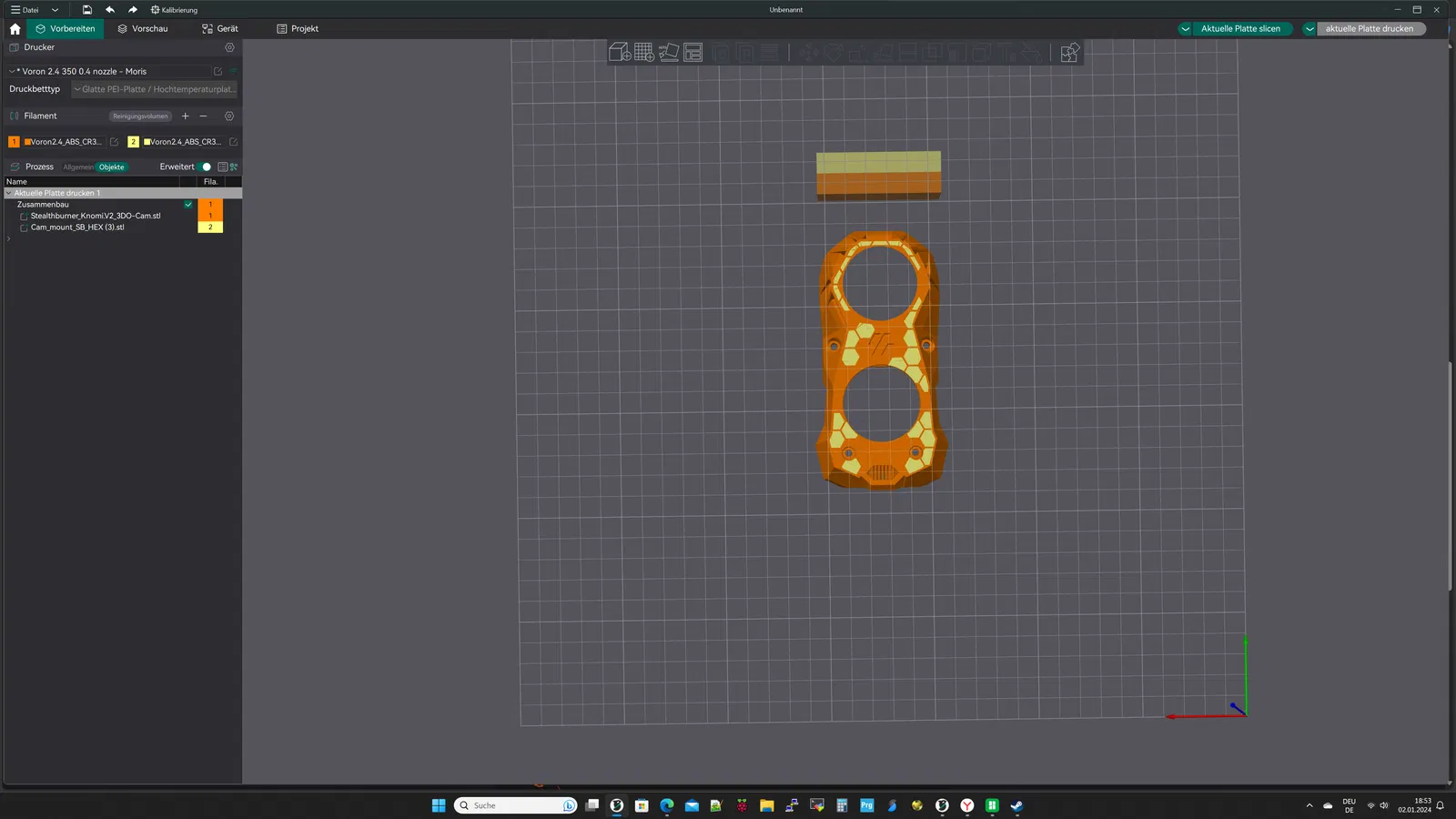
Task: Toggle the Erweitert advanced mode switch
Action: (x=205, y=167)
